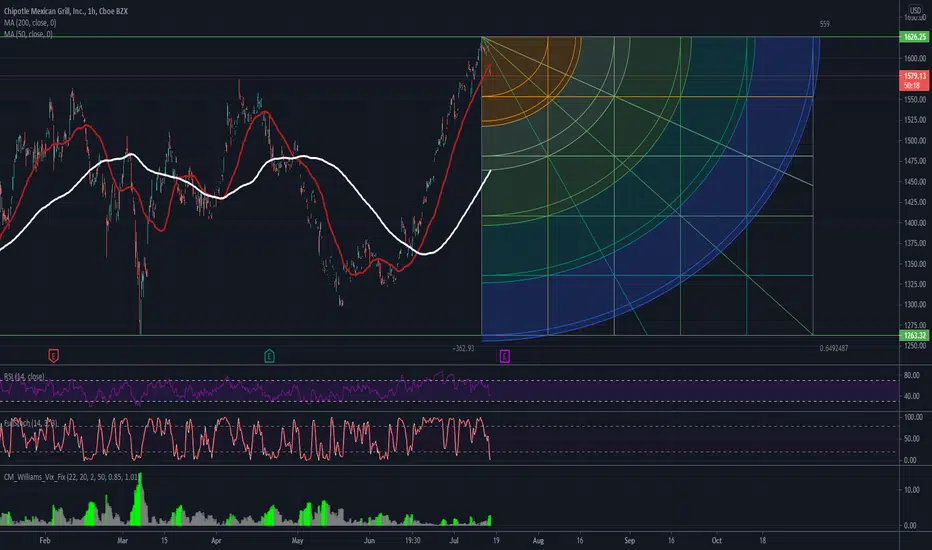Click the 1525.00 price axis label
This screenshot has width=932, height=550.
tap(915, 120)
